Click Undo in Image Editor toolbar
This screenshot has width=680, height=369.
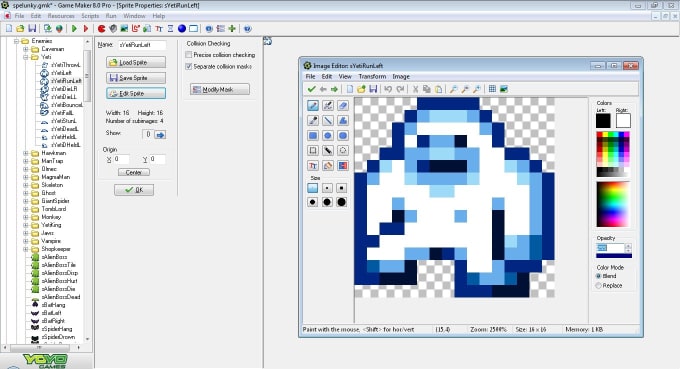(x=388, y=89)
